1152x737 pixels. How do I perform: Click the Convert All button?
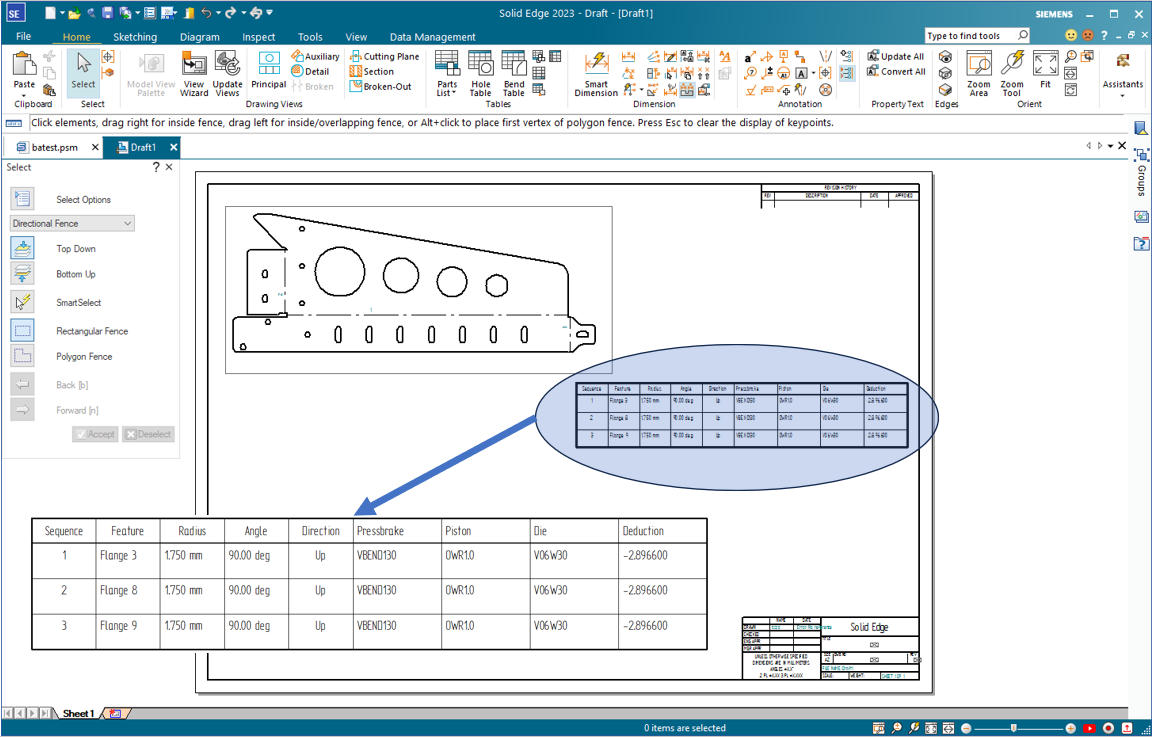895,71
